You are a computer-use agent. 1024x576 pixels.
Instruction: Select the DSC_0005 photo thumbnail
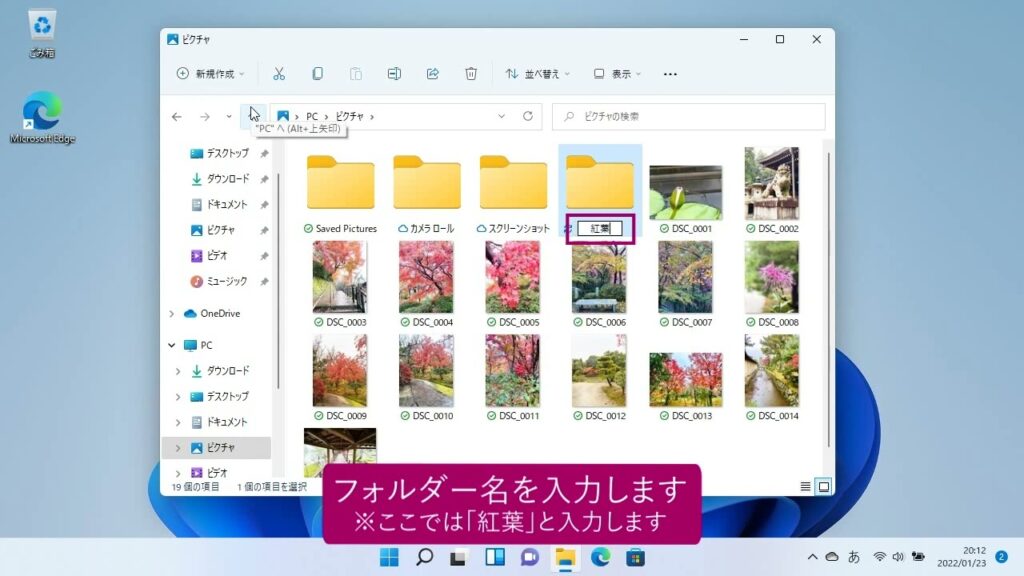[513, 279]
